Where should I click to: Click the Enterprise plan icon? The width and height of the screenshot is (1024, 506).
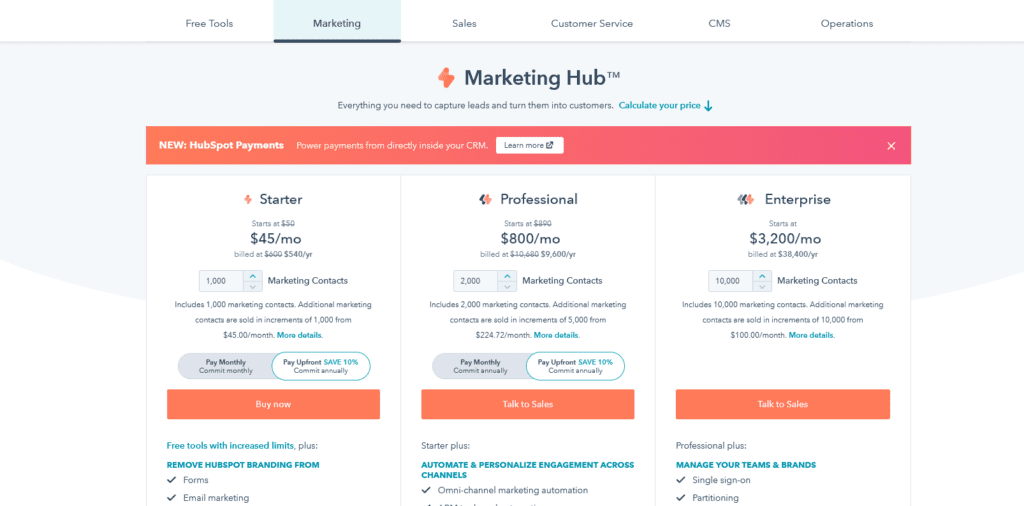click(x=746, y=200)
